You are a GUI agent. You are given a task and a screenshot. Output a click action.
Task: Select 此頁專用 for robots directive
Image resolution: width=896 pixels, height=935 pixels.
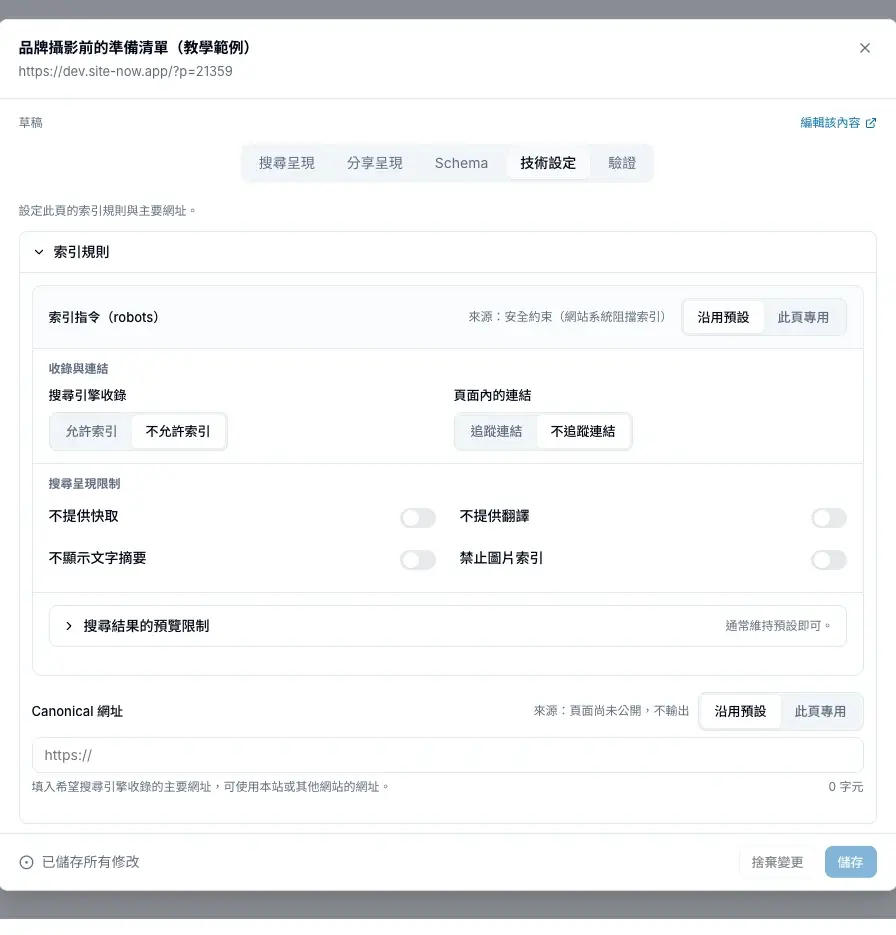point(803,317)
